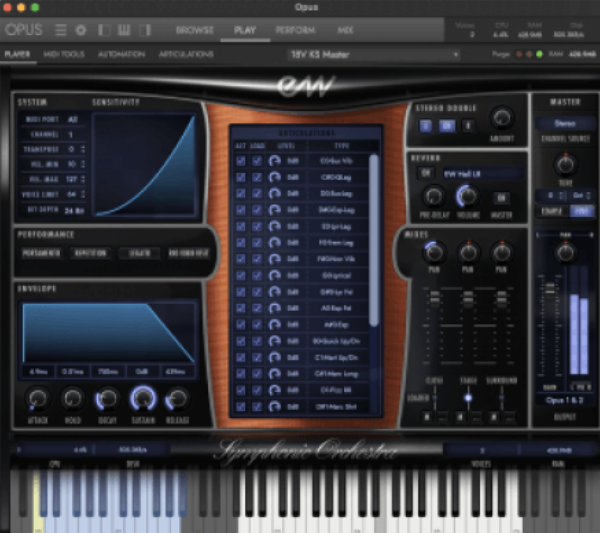Click the Portamento performance button
This screenshot has width=600, height=533.
point(41,253)
